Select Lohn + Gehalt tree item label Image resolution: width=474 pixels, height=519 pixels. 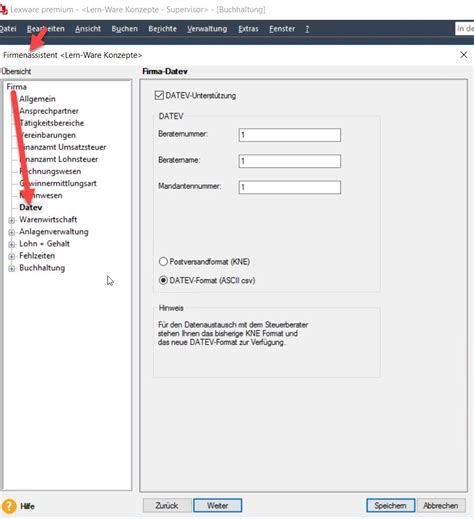44,244
